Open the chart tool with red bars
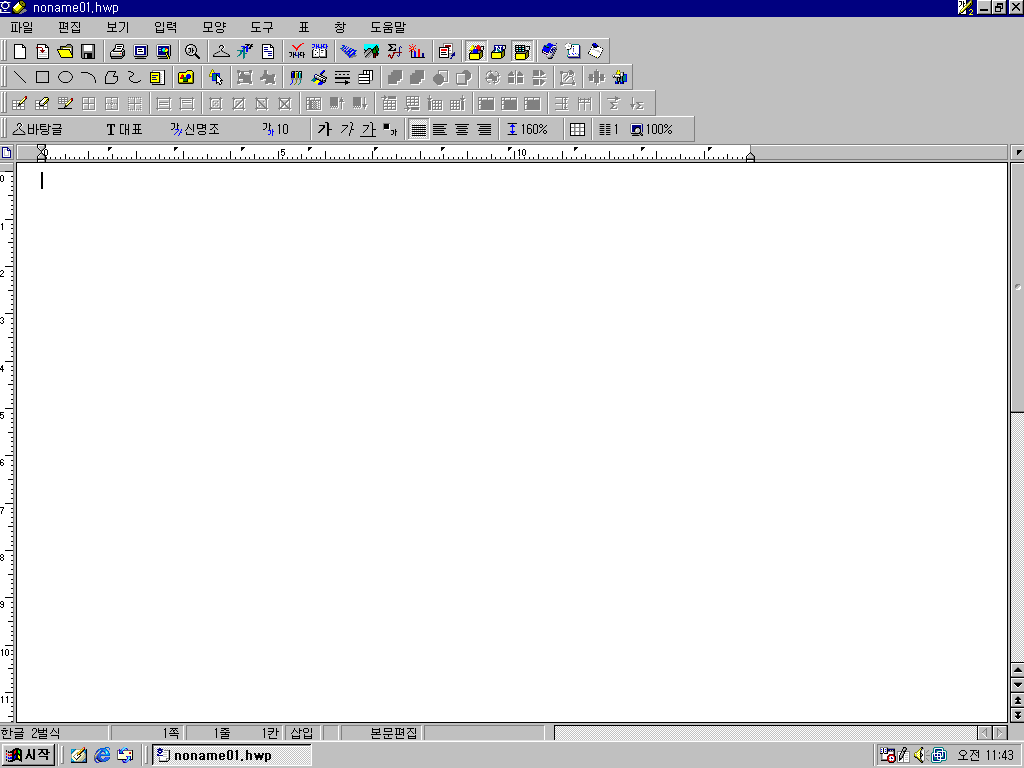 point(417,52)
